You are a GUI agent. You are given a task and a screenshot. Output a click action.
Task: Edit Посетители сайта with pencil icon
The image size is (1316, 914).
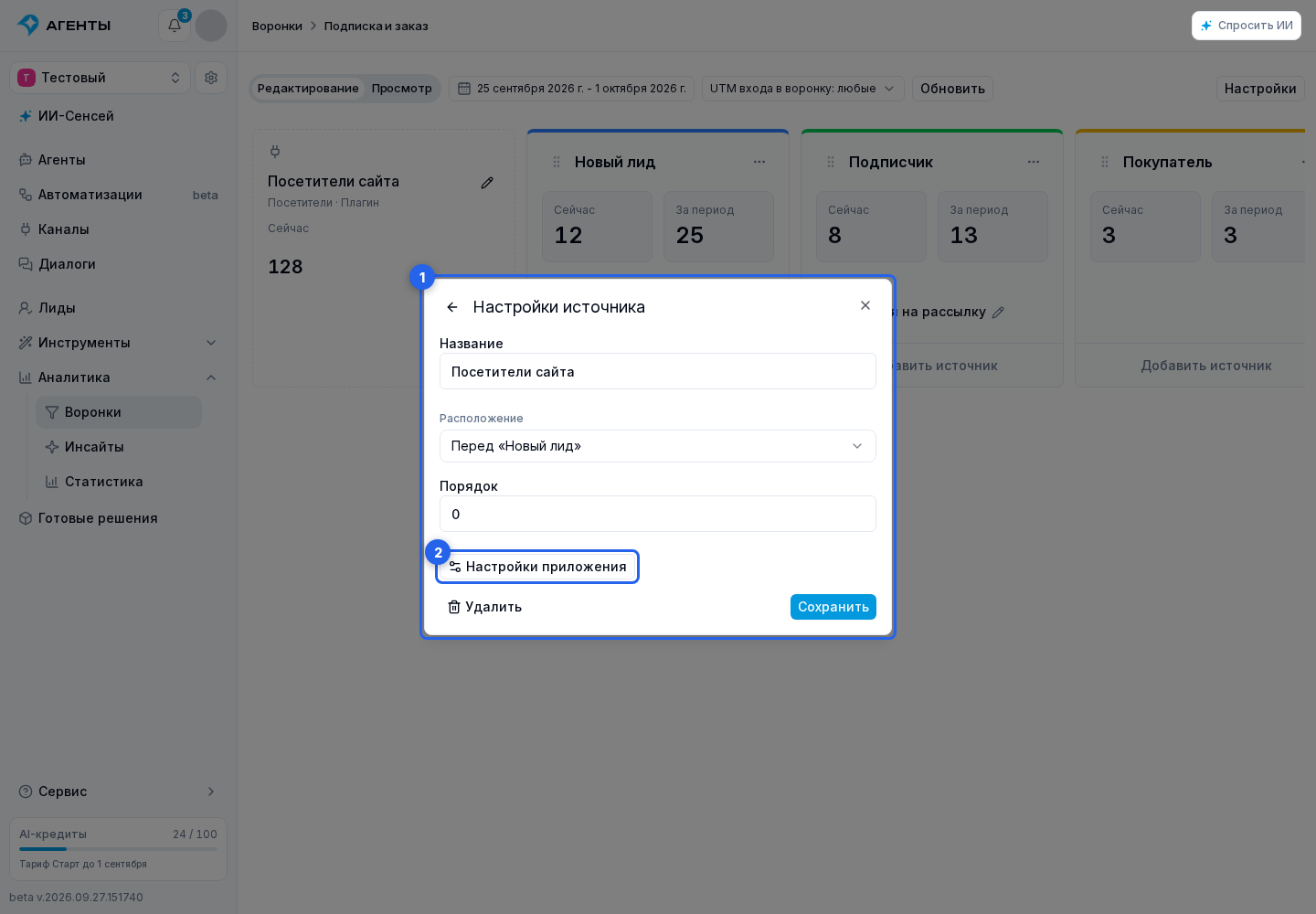(x=487, y=183)
